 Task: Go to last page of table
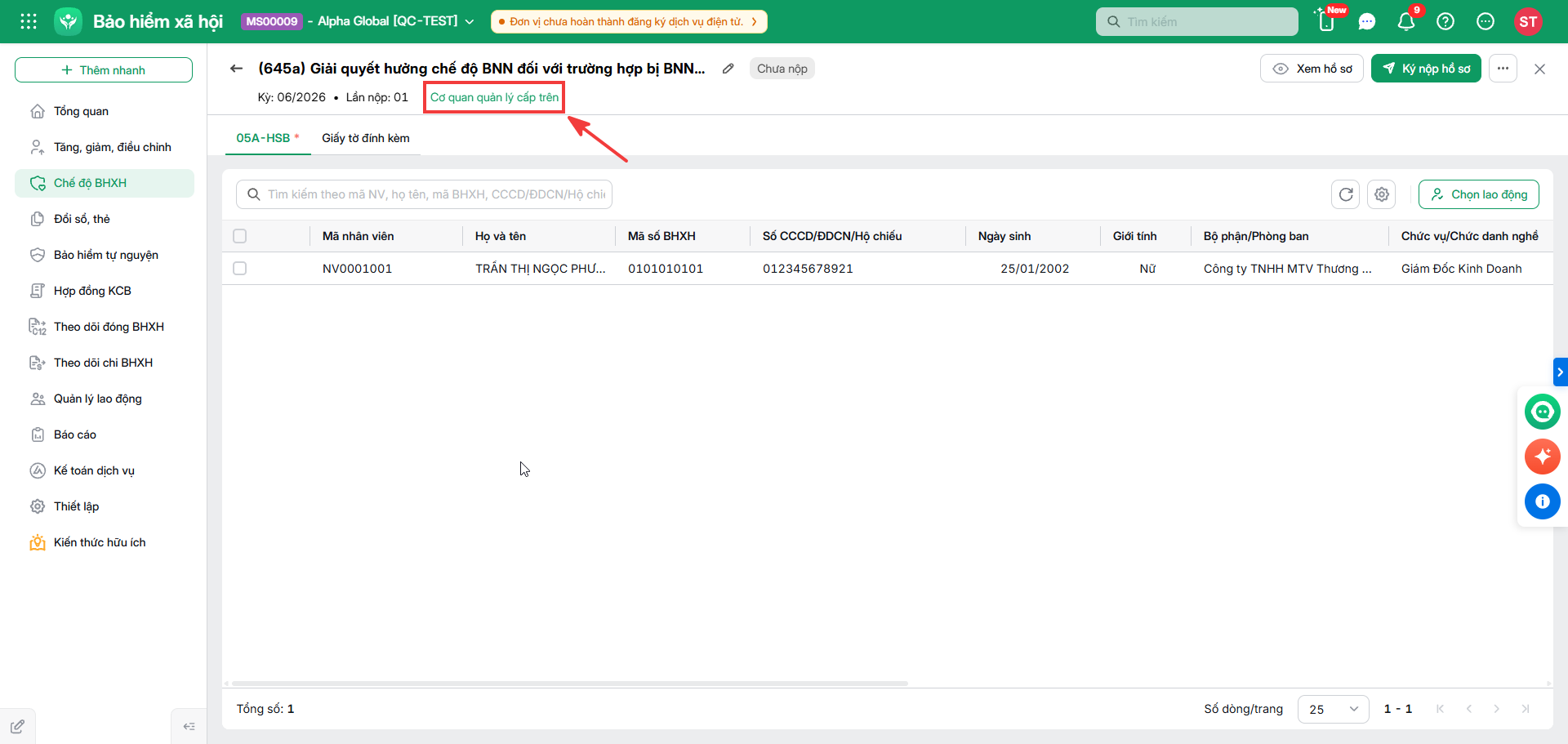click(x=1525, y=709)
